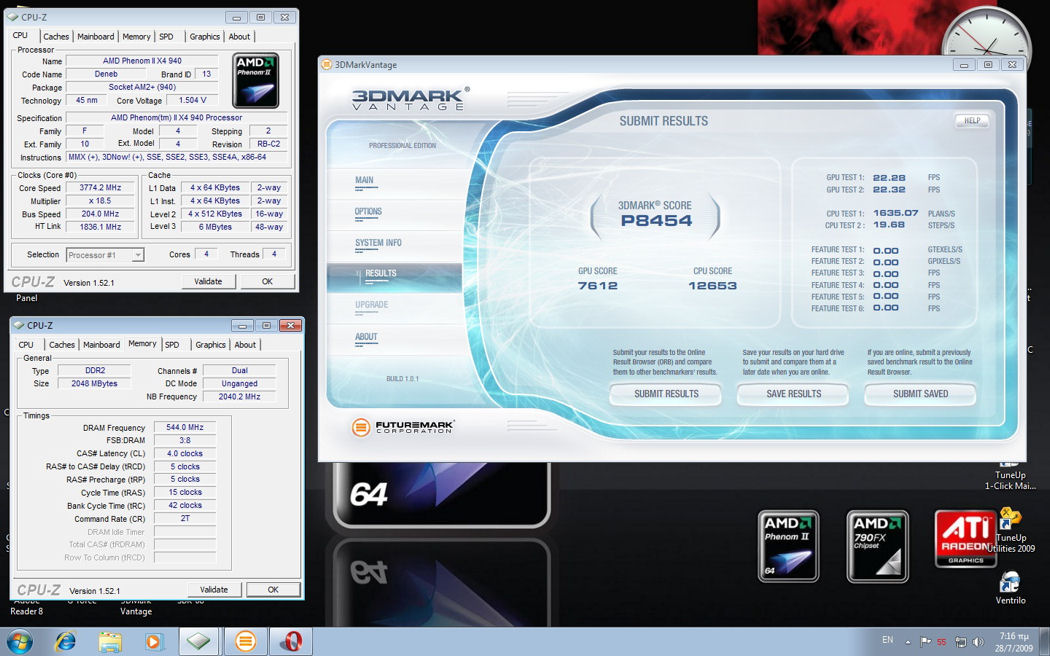Click Validate in the lower CPU-Z window
Viewport: 1050px width, 656px height.
[214, 590]
